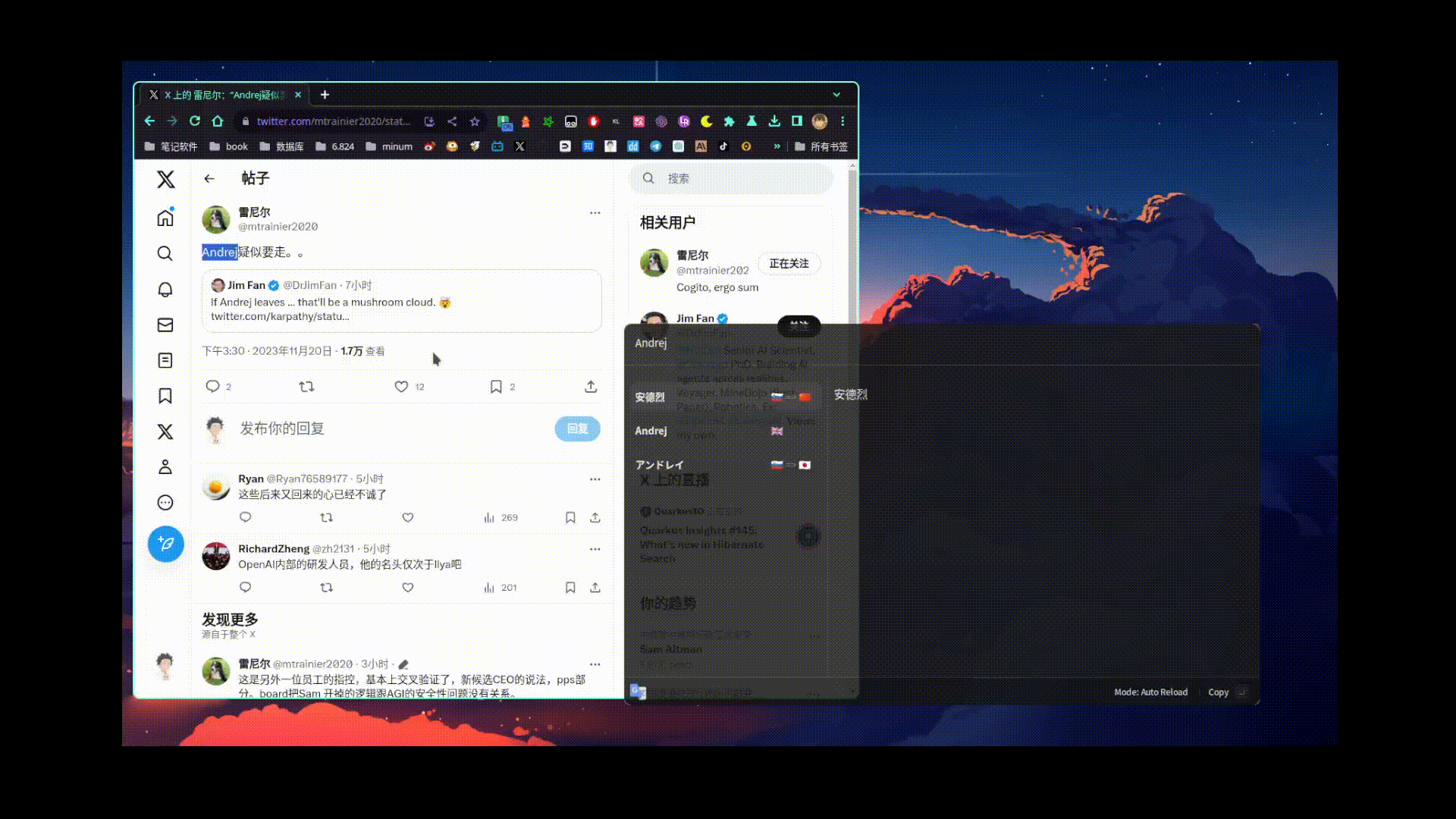Bookmark RichardZheng's reply
The image size is (1456, 819).
(x=570, y=588)
